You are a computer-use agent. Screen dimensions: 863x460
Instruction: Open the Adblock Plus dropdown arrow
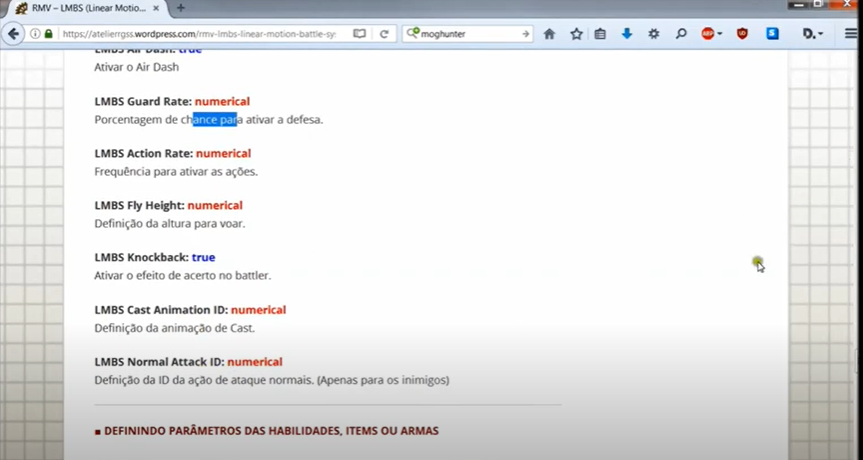720,34
